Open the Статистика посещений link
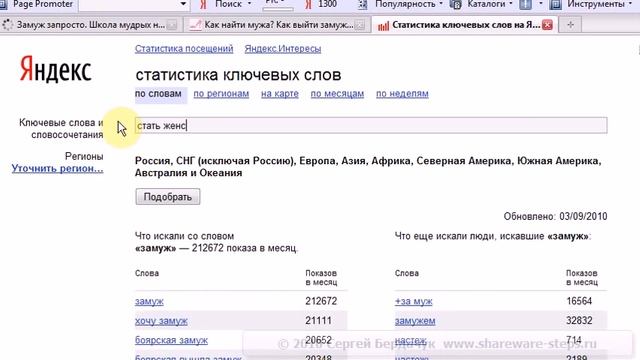This screenshot has height=360, width=640. pos(184,49)
